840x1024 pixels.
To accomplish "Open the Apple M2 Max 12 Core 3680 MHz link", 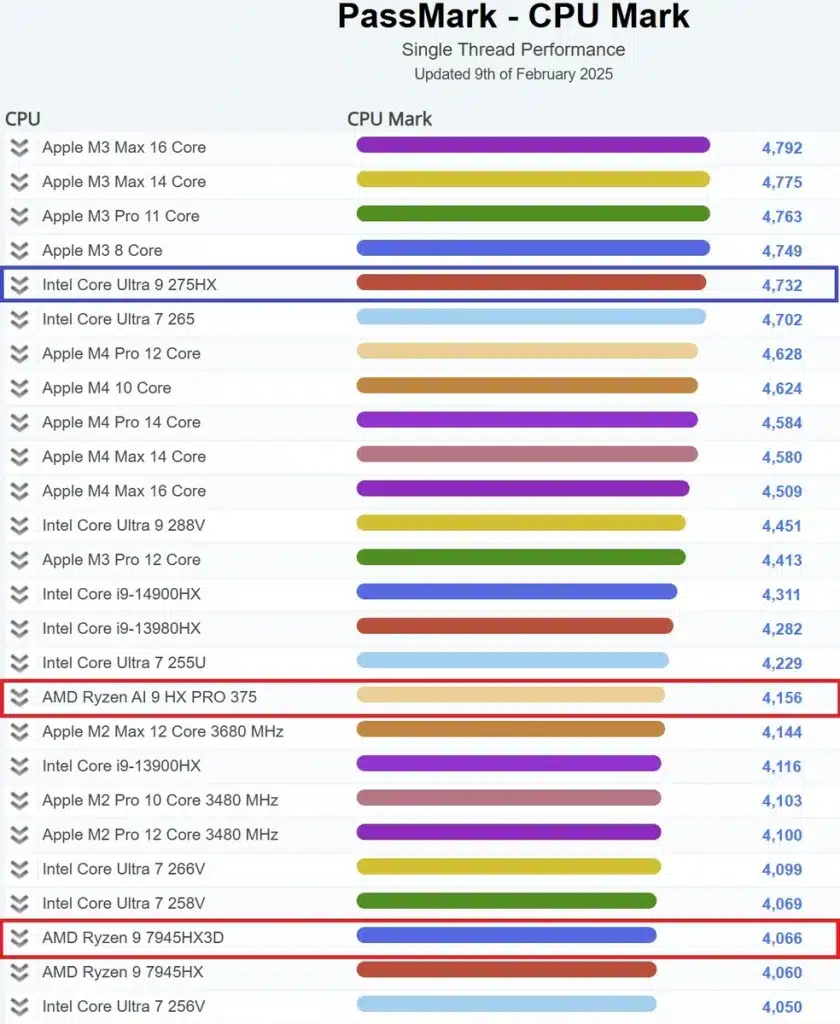I will (x=163, y=731).
